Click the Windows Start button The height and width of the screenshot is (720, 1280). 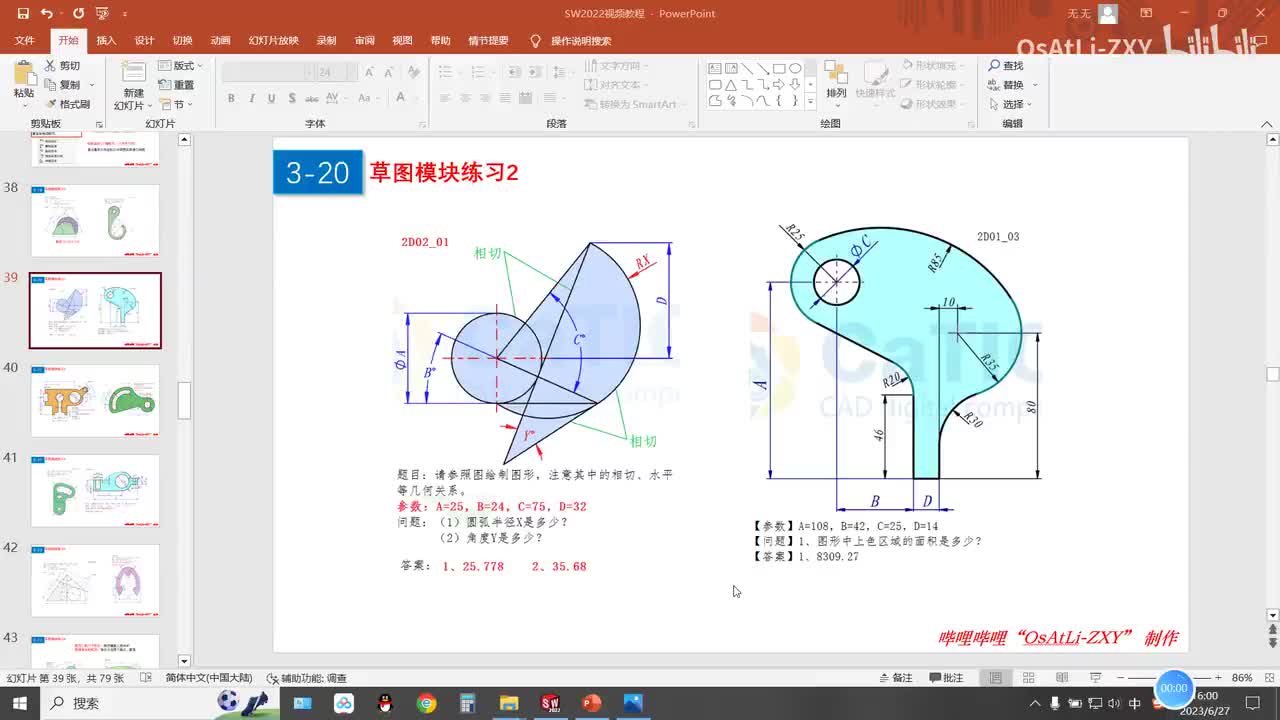coord(19,703)
